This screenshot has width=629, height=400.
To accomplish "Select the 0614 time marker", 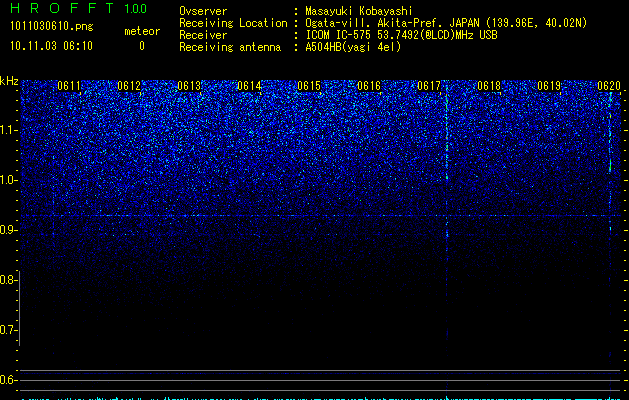I will [x=249, y=86].
